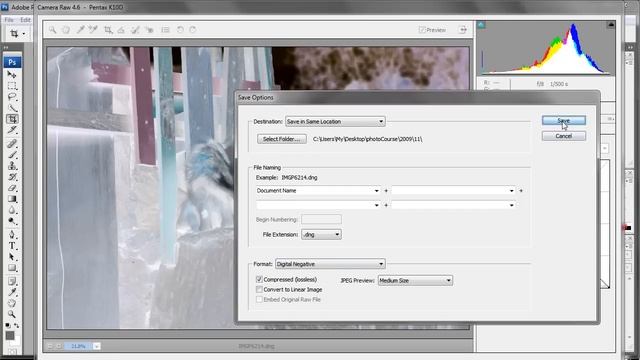Viewport: 640px width, 360px height.
Task: Open the Format Digital Negative dropdown
Action: pyautogui.click(x=330, y=264)
